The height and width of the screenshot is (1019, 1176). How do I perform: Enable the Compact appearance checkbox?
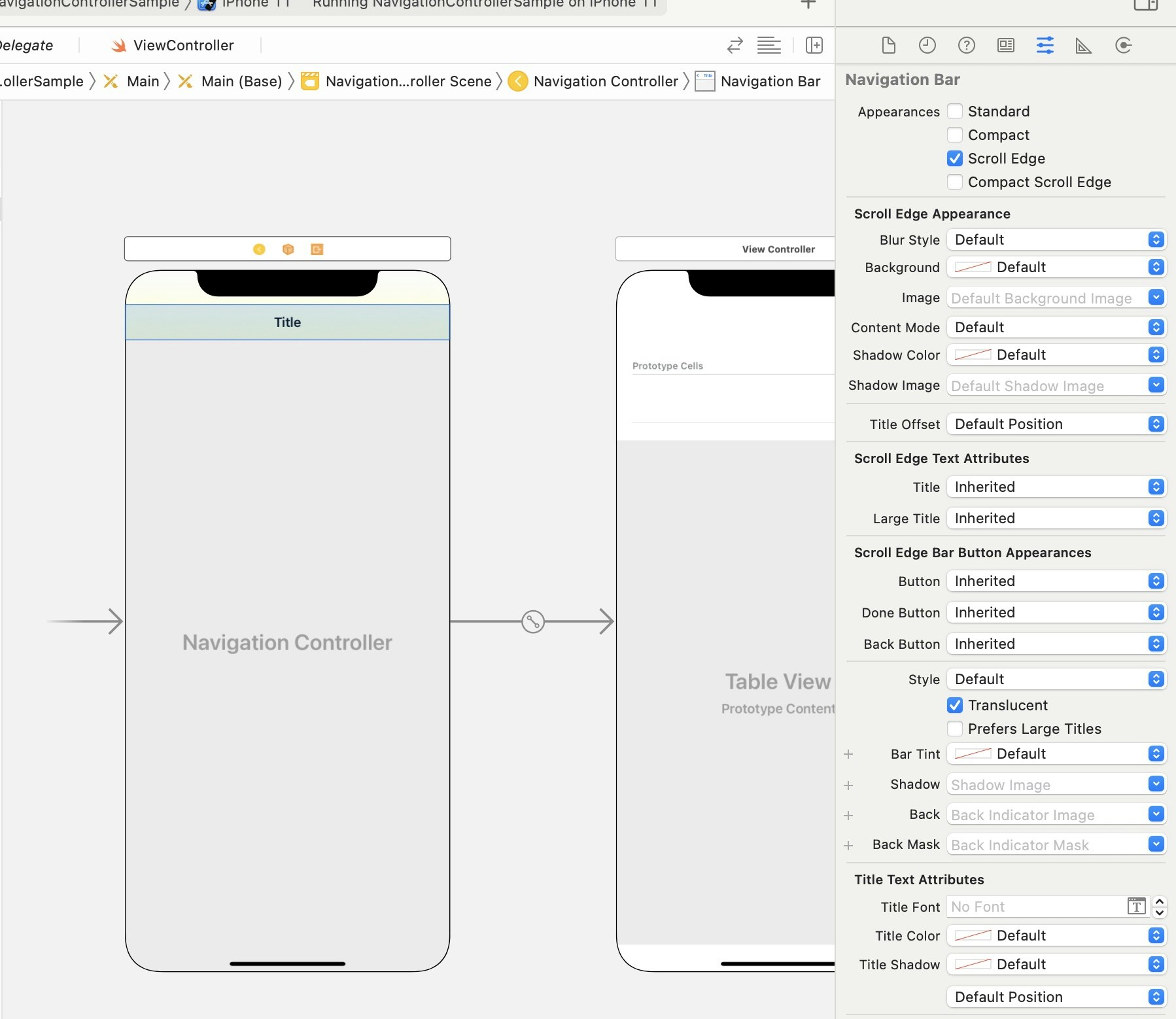pos(955,135)
